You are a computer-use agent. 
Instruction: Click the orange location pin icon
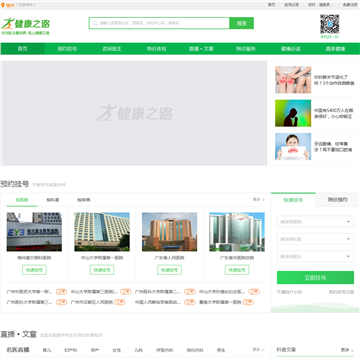[x=3, y=5]
